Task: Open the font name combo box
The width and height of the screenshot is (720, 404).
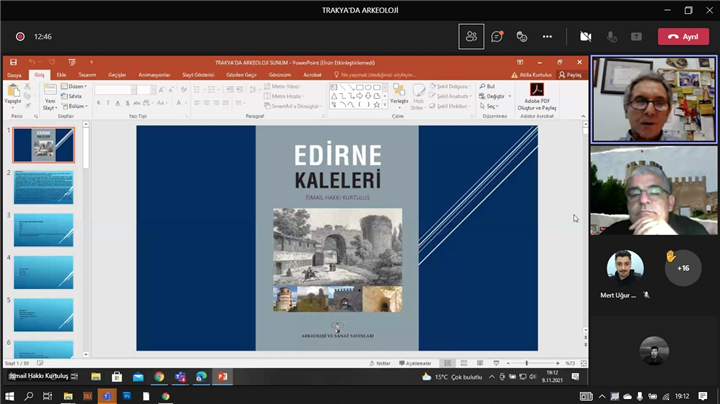Action: coord(115,90)
